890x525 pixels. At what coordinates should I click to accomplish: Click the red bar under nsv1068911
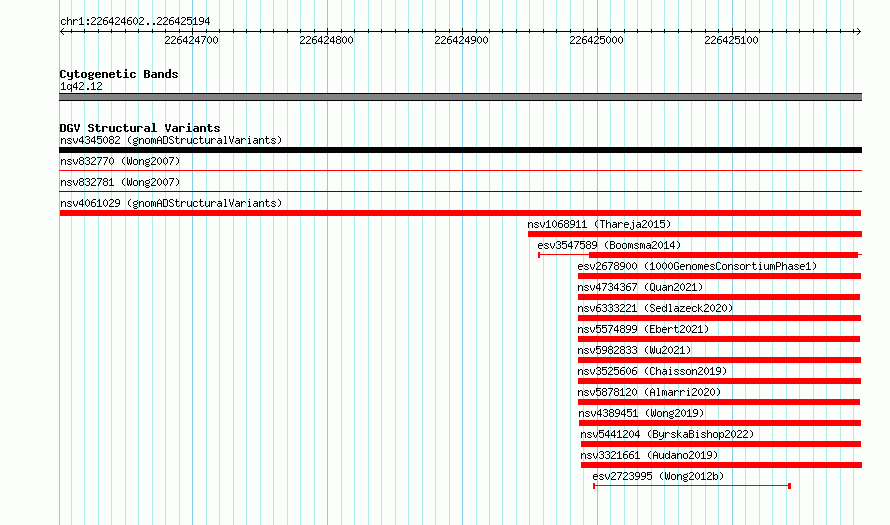point(695,234)
